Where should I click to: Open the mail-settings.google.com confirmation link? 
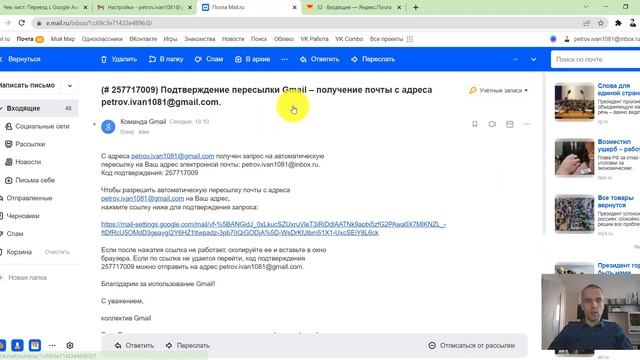[x=273, y=229]
